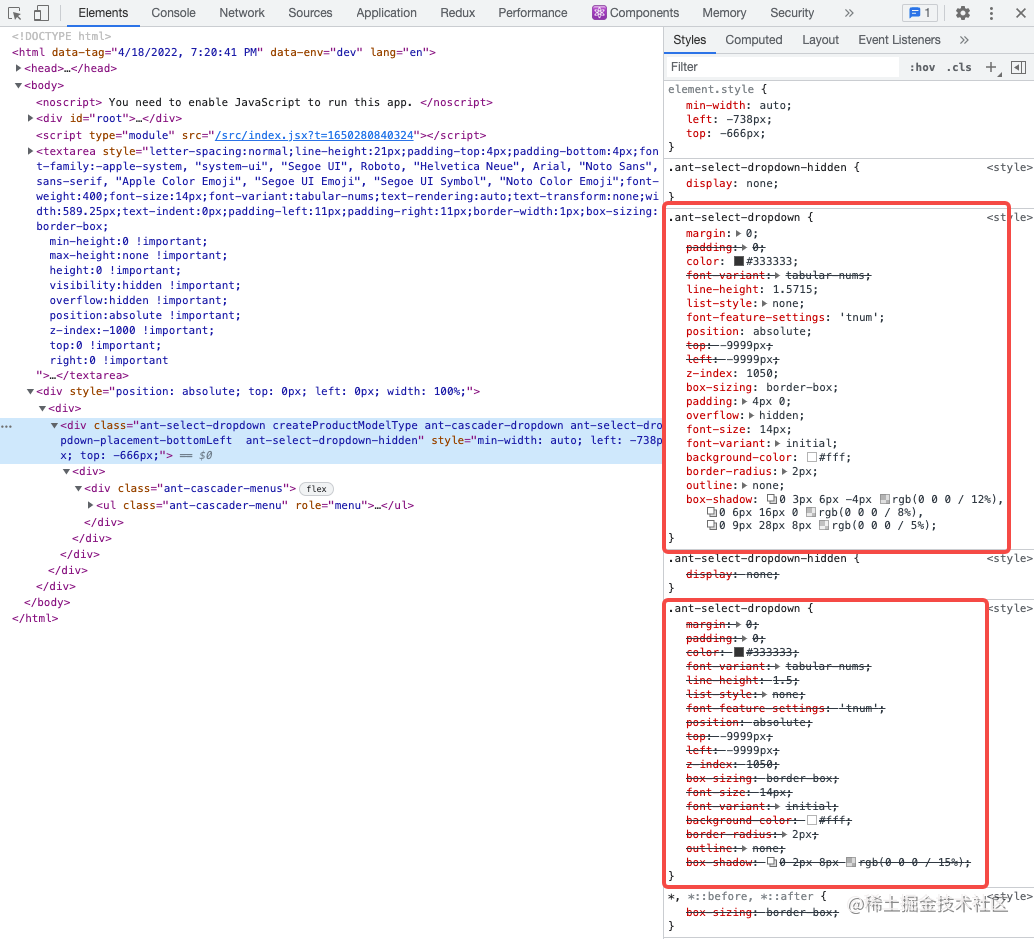The height and width of the screenshot is (939, 1034).
Task: Open DevTools settings with the gear icon
Action: click(962, 13)
